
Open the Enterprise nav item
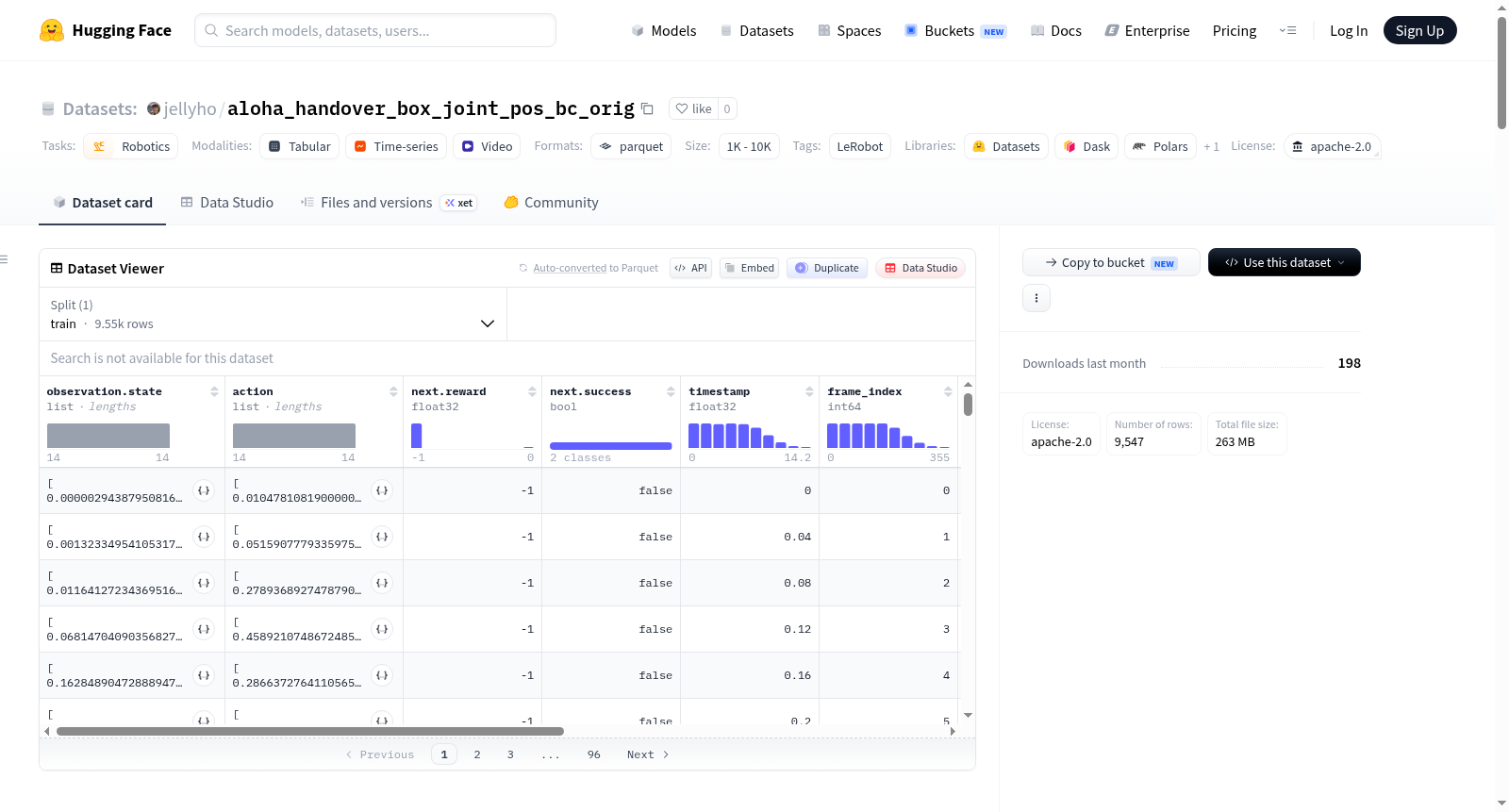point(1147,30)
